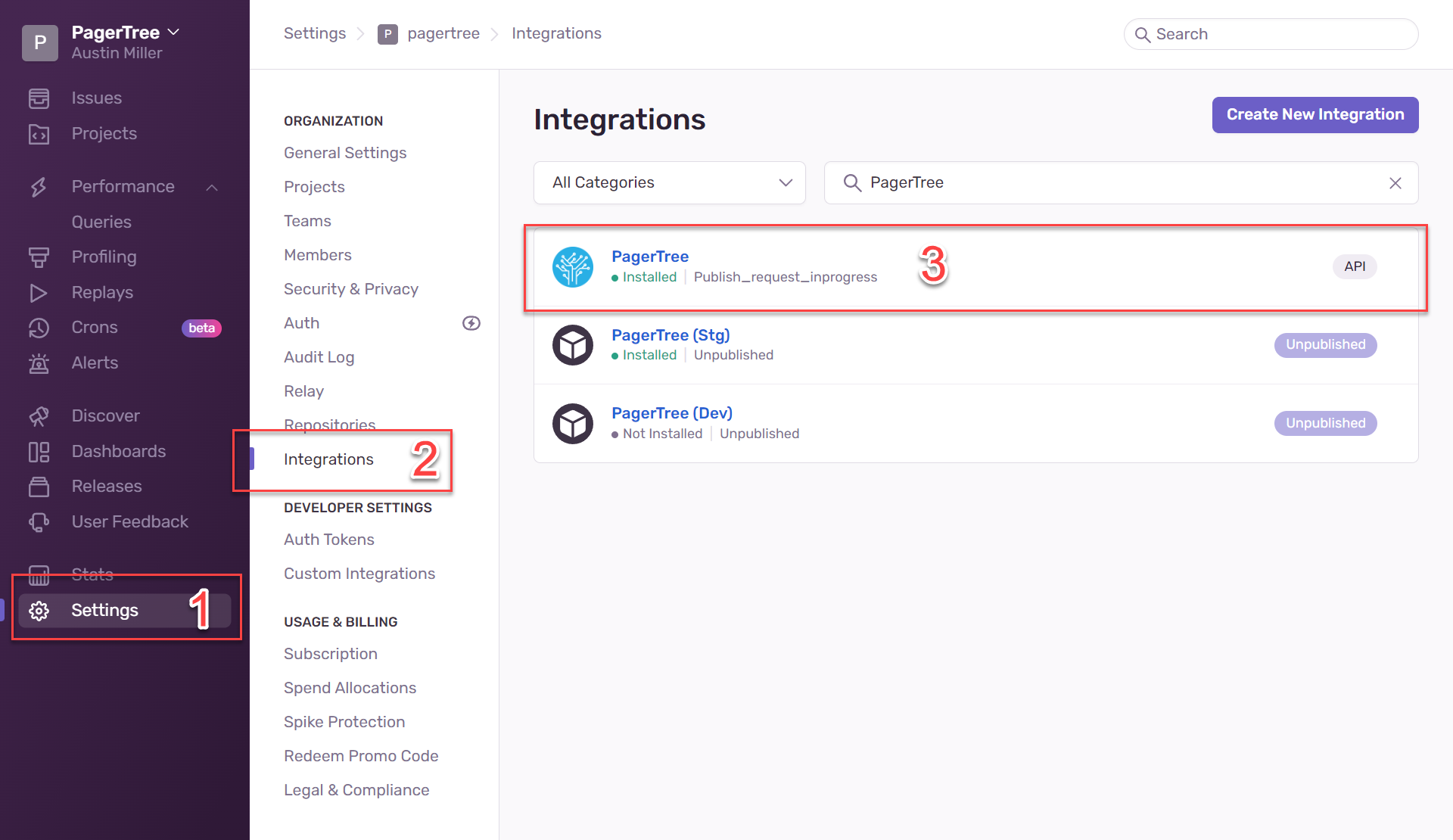
Task: Select the Projects icon in the sidebar
Action: tap(39, 133)
